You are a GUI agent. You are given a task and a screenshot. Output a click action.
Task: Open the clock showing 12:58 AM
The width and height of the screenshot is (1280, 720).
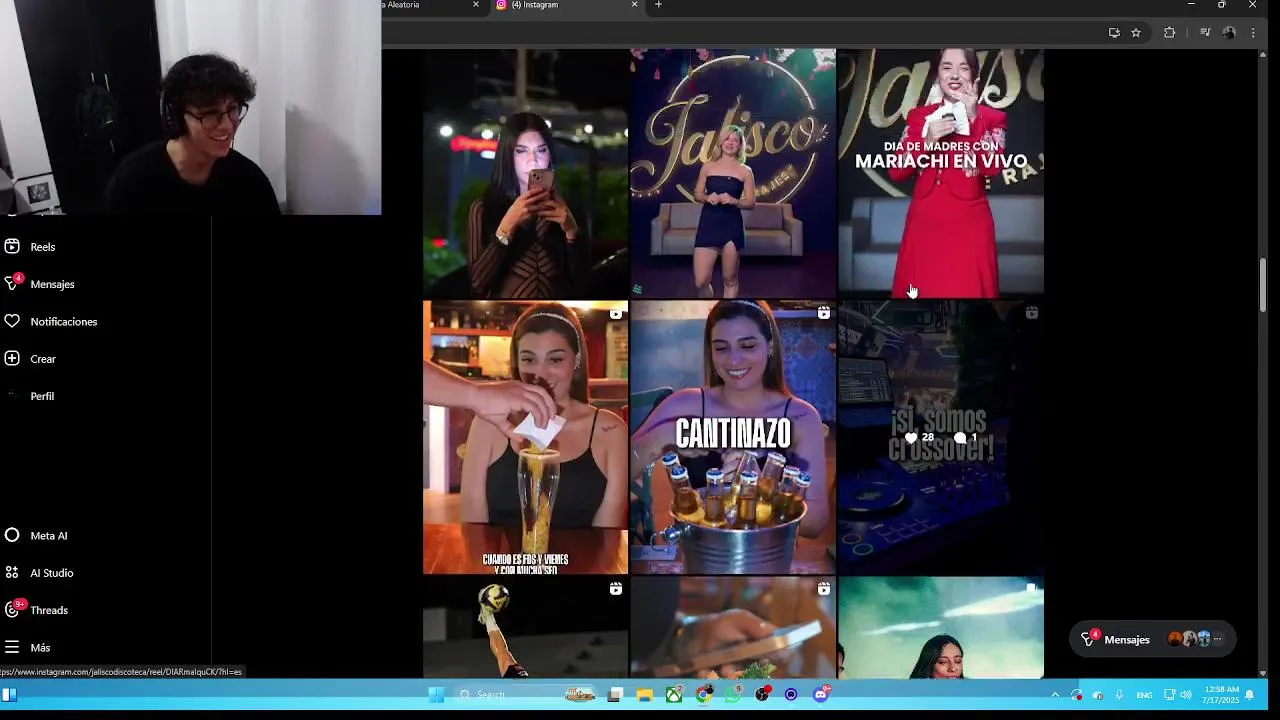pyautogui.click(x=1221, y=695)
